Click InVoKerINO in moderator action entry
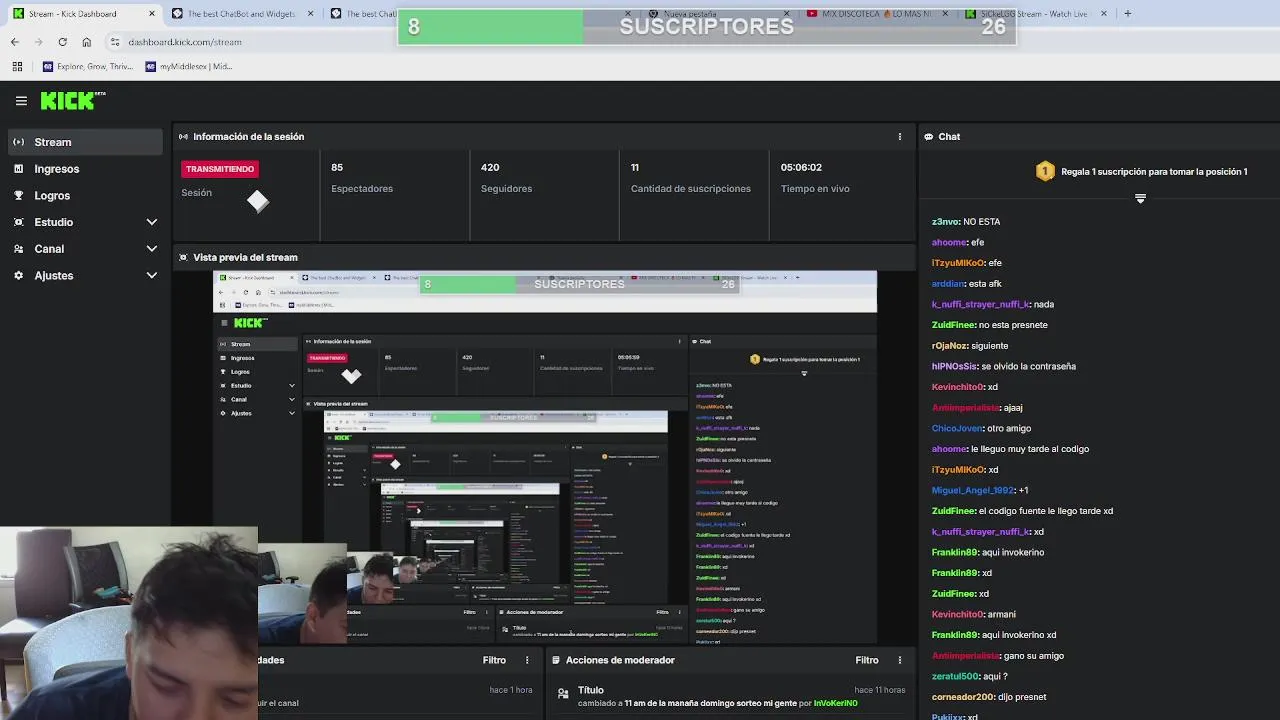 point(836,703)
